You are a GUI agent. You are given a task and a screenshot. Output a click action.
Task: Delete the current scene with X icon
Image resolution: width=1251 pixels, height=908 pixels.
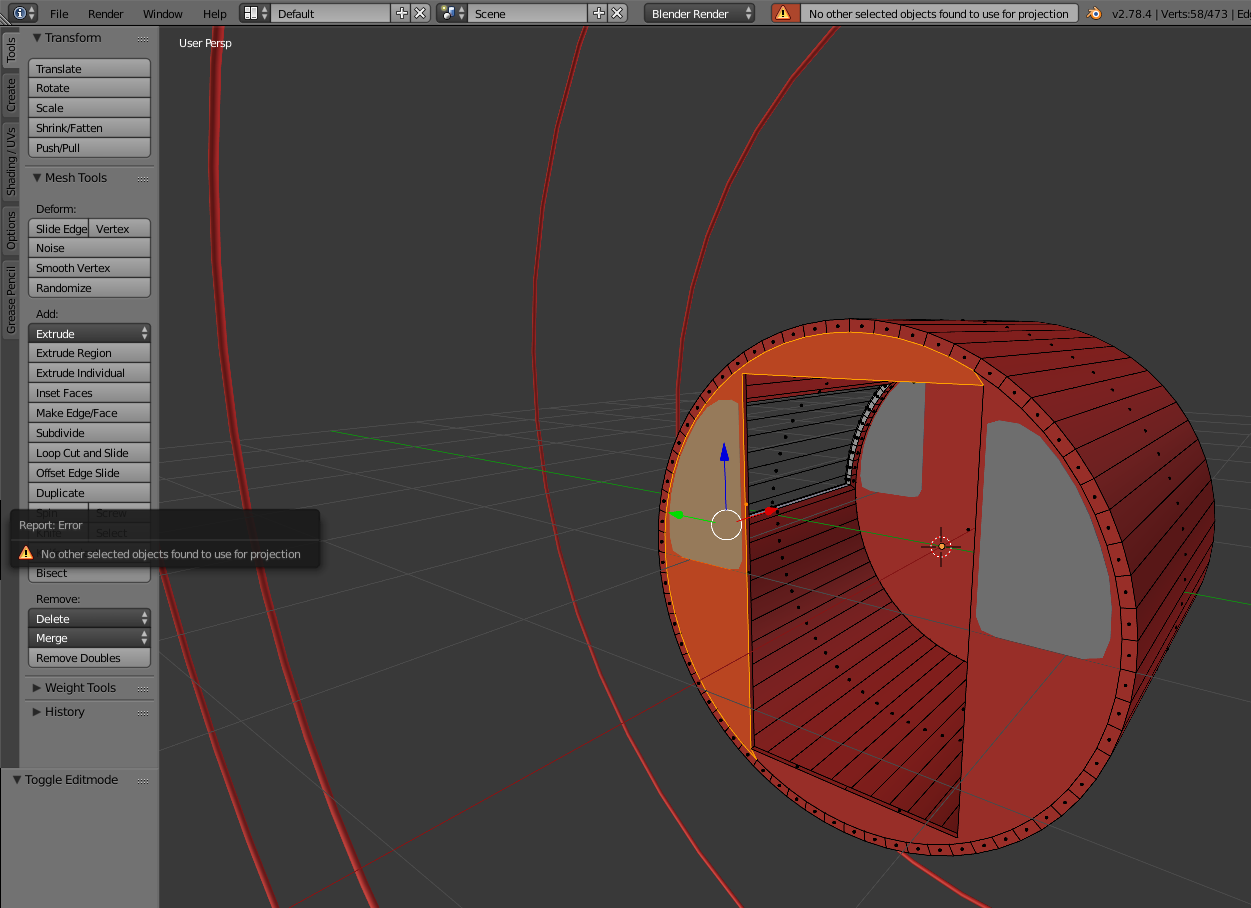tap(617, 13)
